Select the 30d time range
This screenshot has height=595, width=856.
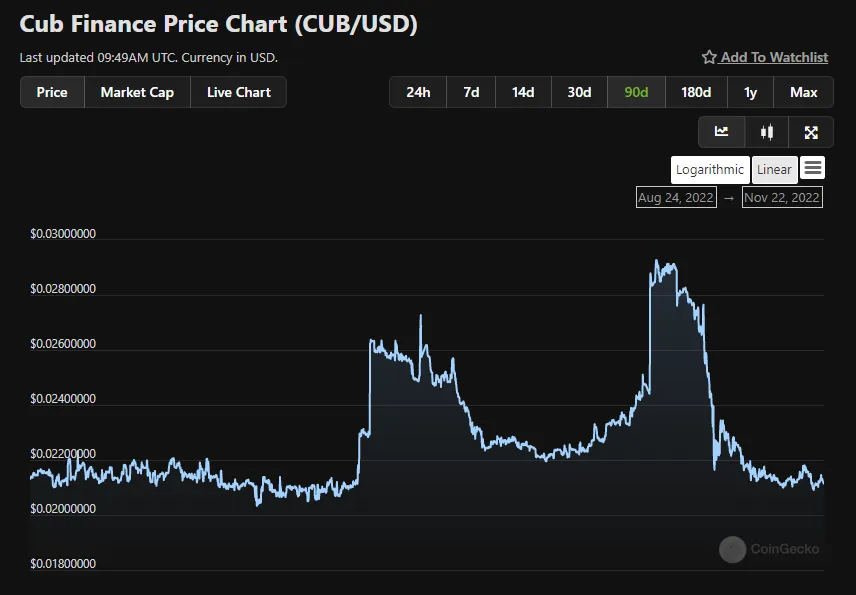[579, 92]
